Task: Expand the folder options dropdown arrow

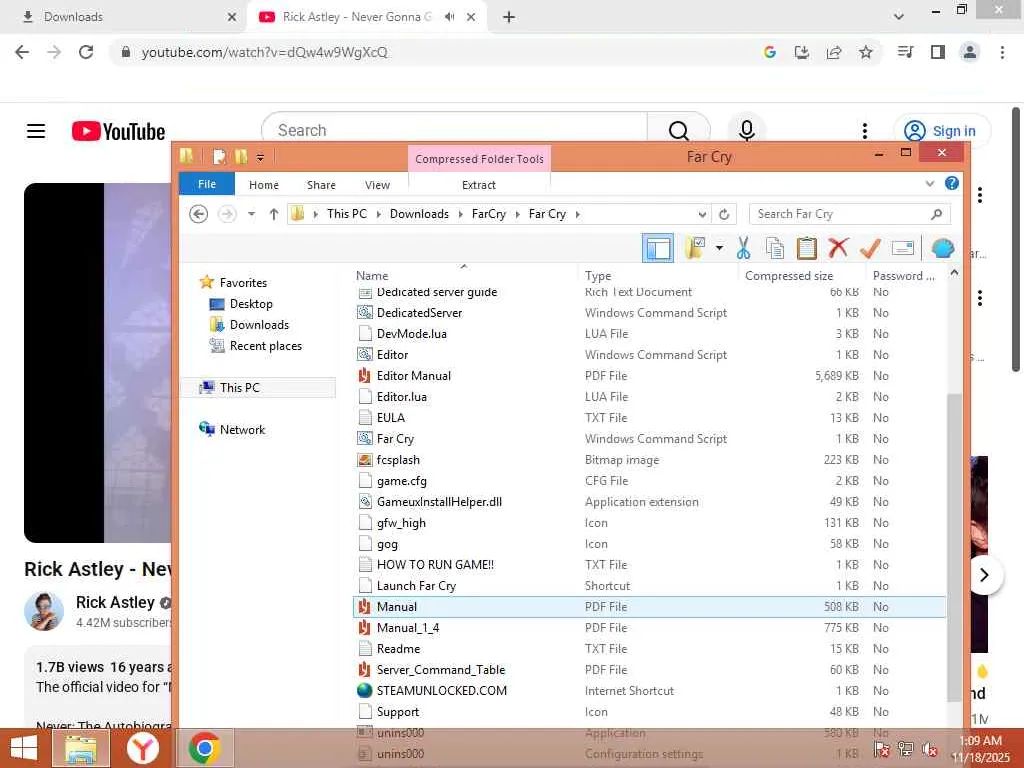Action: 719,248
